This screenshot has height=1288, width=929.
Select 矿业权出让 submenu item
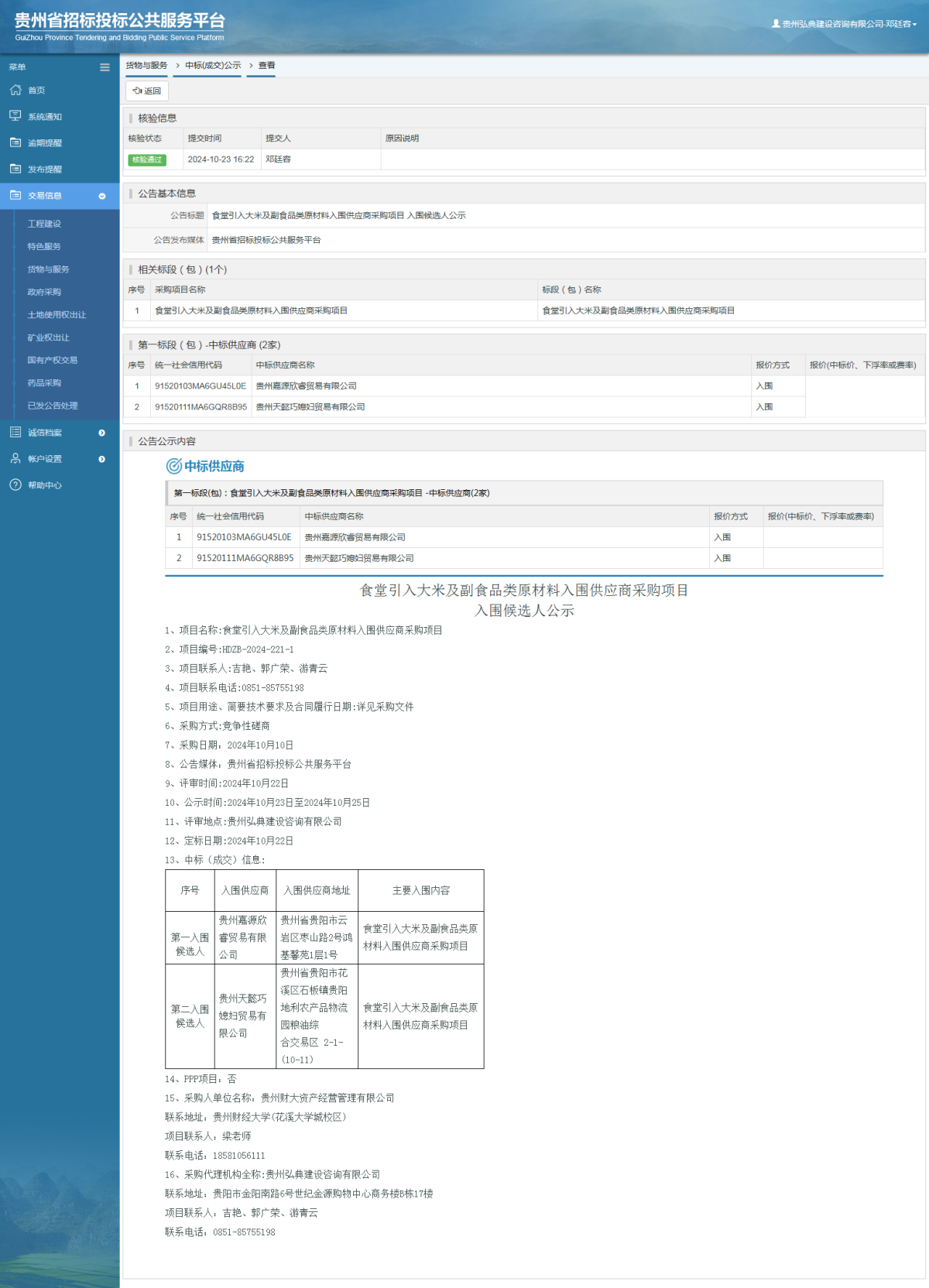pos(48,337)
